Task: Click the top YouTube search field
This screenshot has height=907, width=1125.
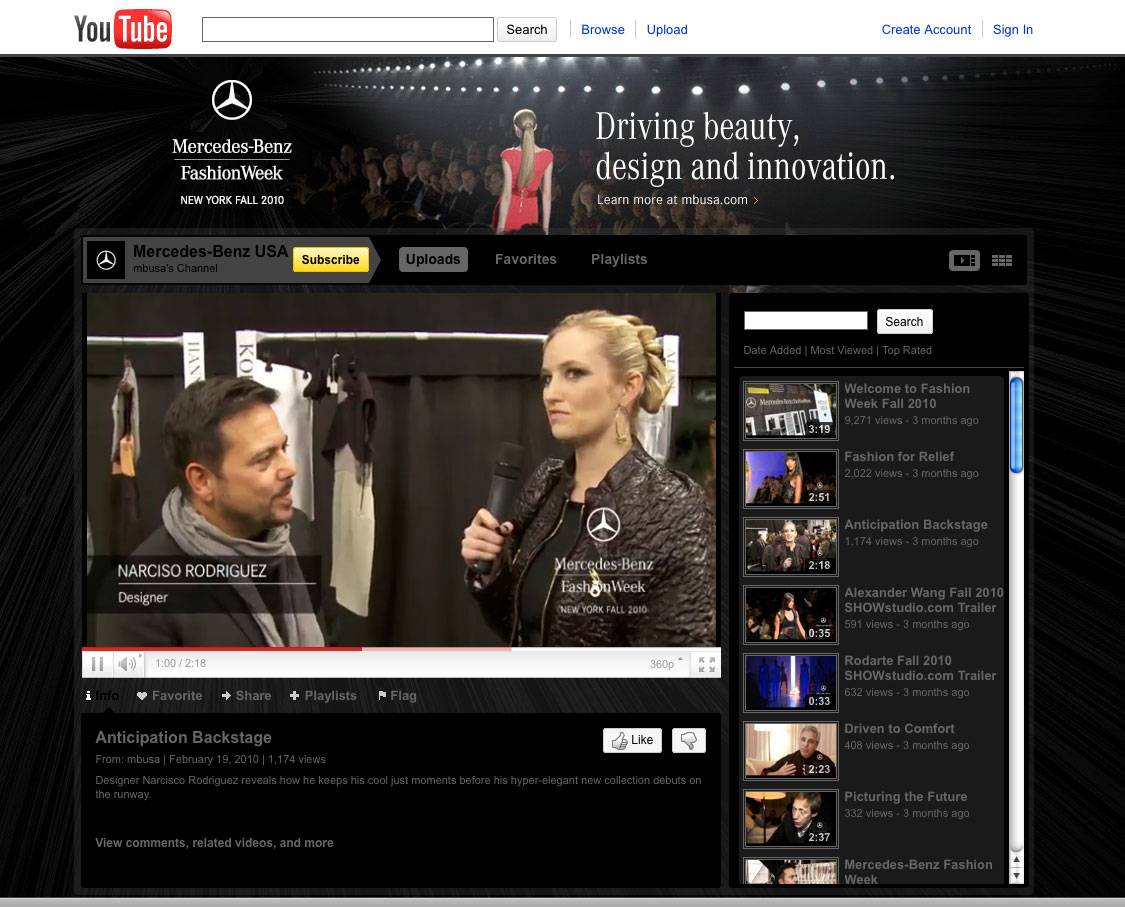Action: [347, 29]
